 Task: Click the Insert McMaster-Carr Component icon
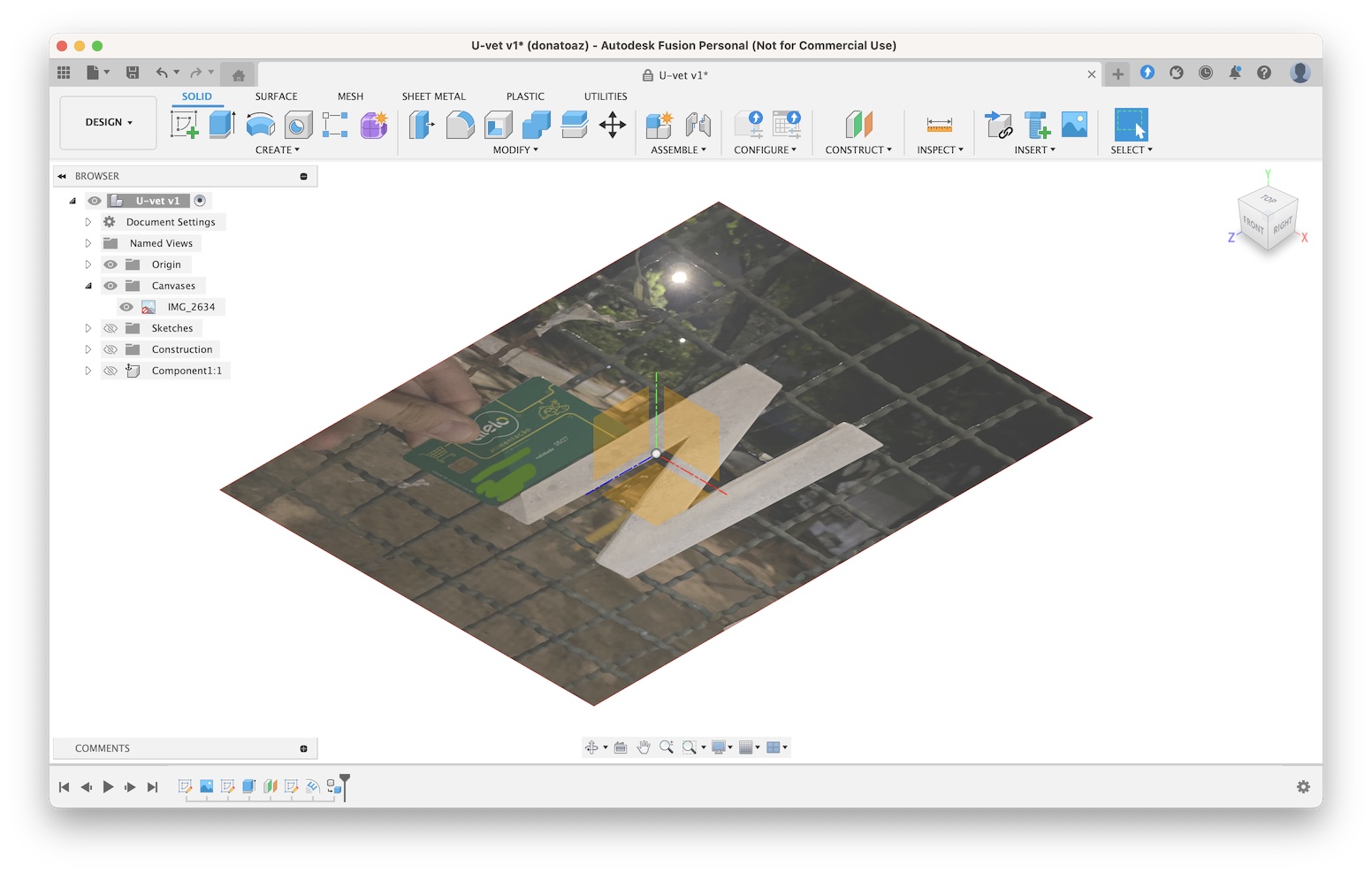(x=1036, y=125)
